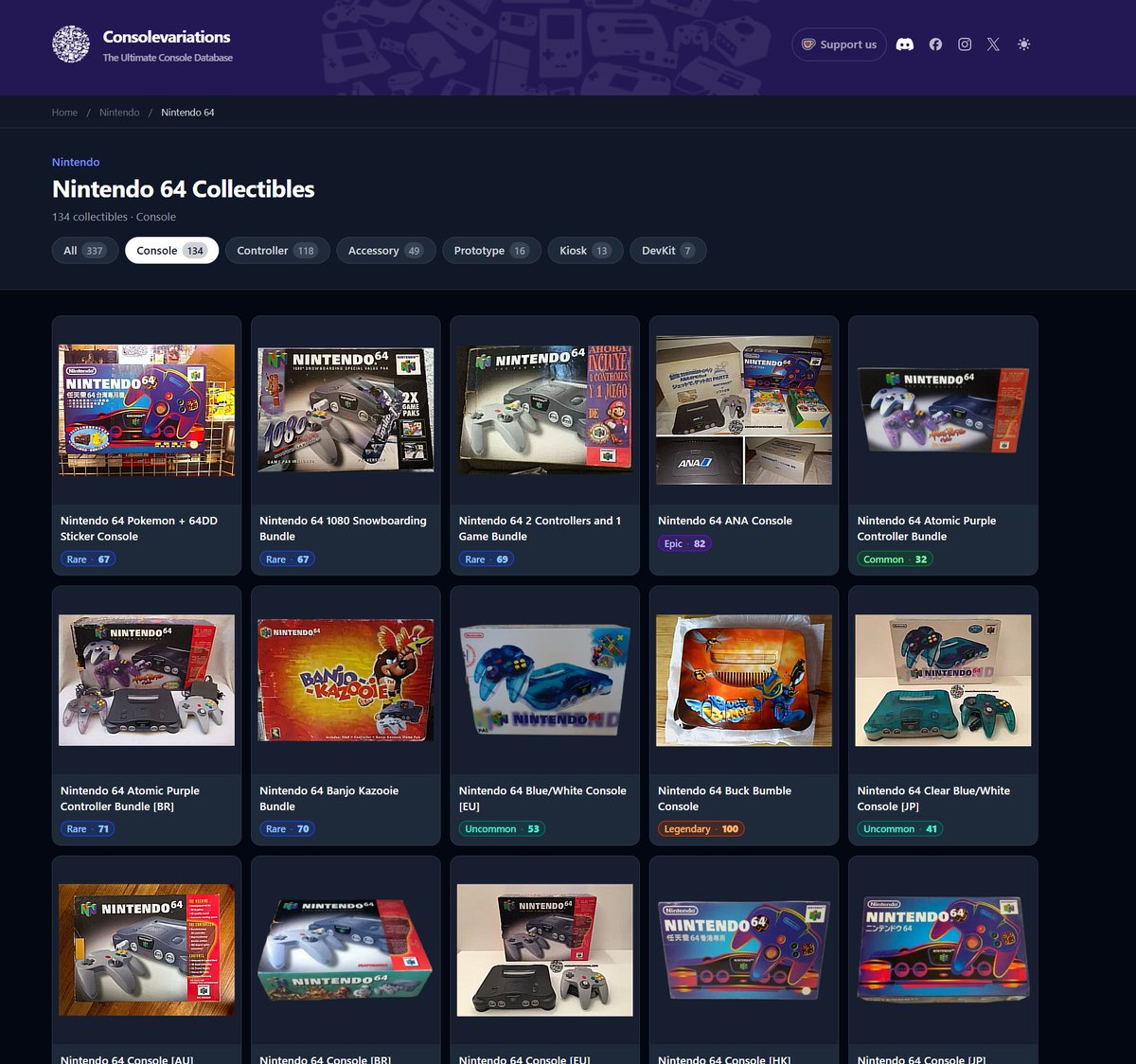The image size is (1136, 1064).
Task: Open the Consolevariations site title
Action: click(167, 37)
